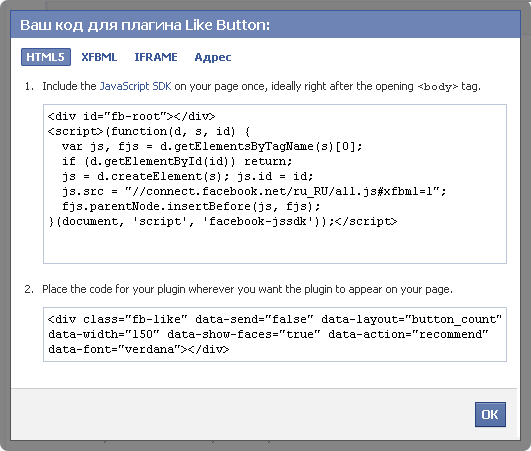This screenshot has width=531, height=451.
Task: Open the JavaScript SDK link
Action: point(135,86)
